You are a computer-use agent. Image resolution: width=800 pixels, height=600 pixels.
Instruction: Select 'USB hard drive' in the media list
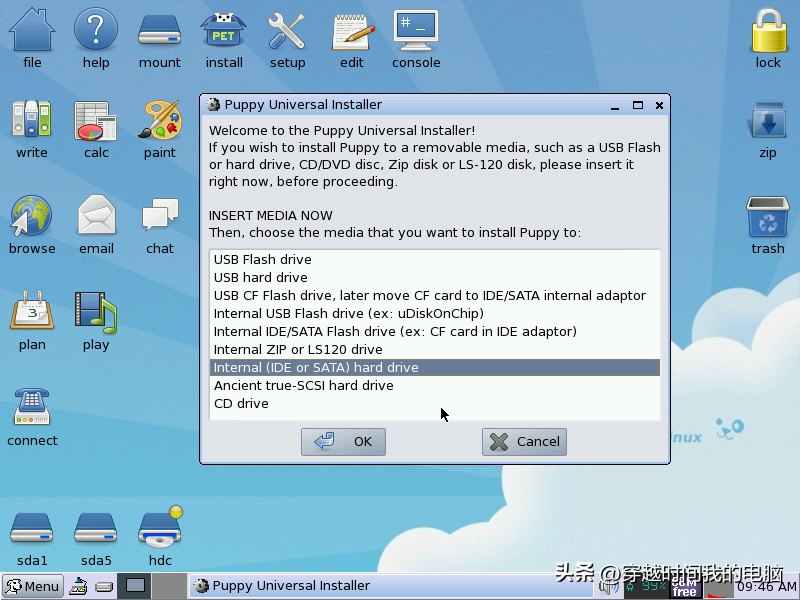pyautogui.click(x=435, y=277)
